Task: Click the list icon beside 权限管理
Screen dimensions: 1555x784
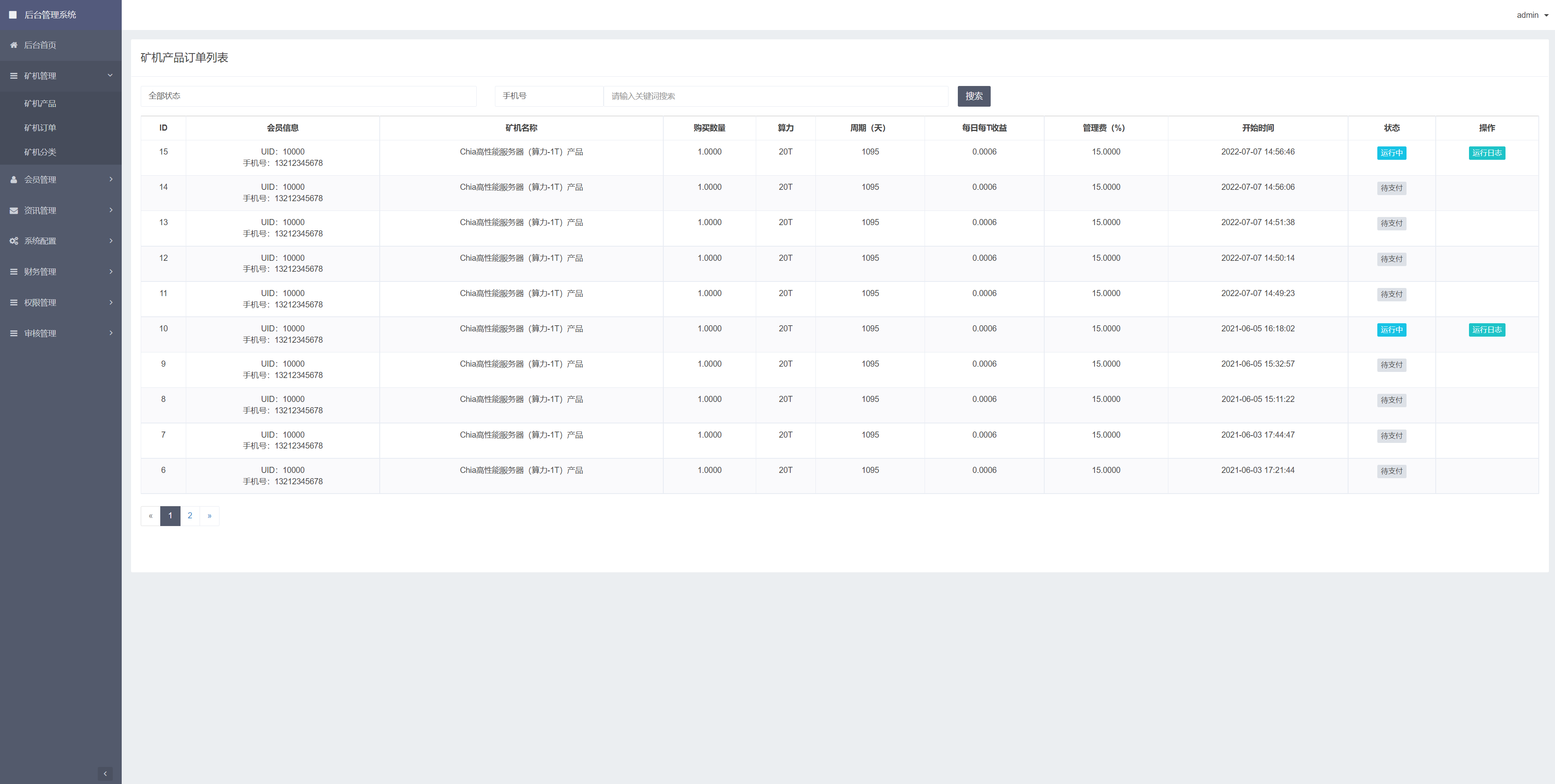Action: click(13, 303)
